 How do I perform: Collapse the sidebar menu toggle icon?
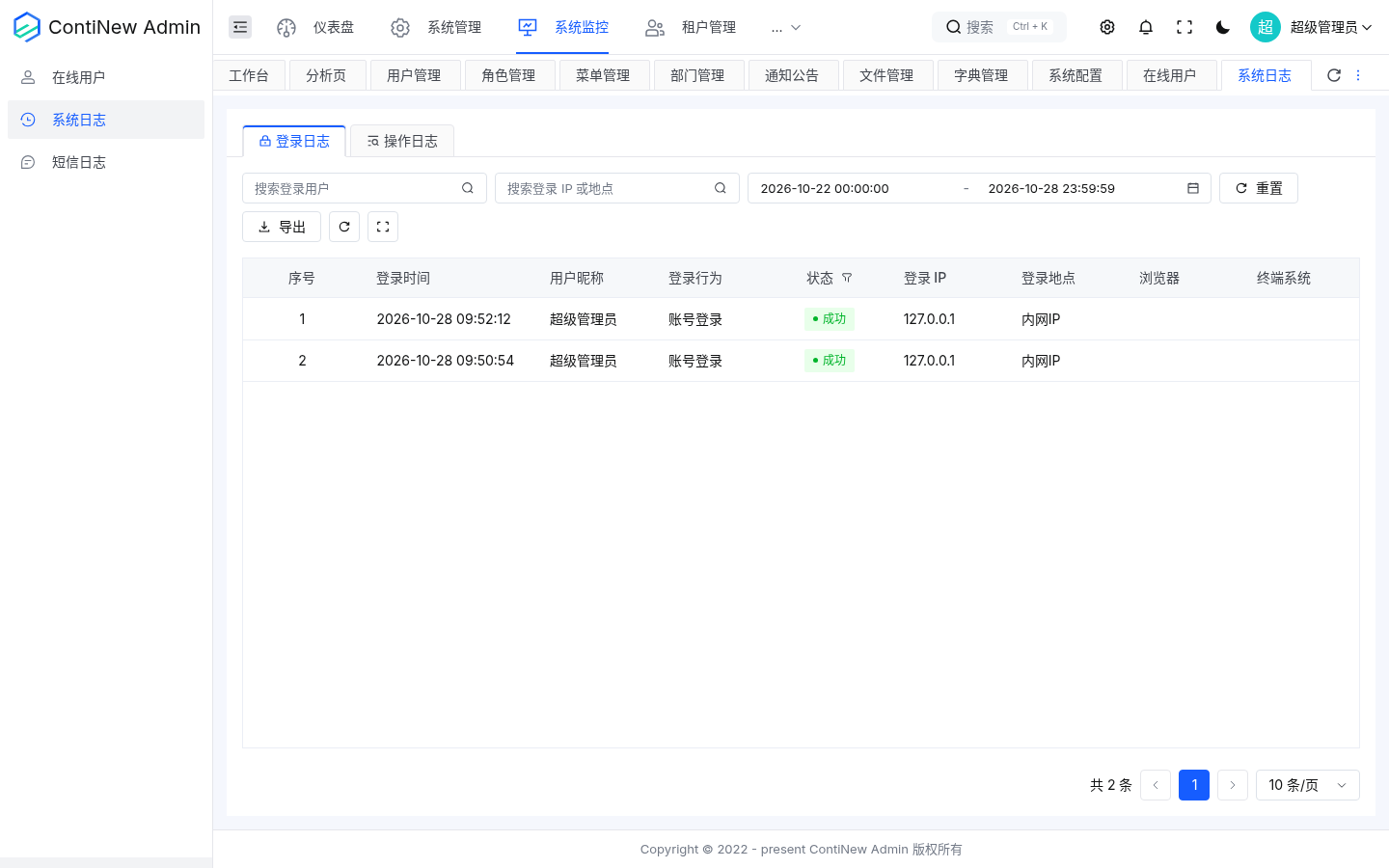click(x=240, y=27)
